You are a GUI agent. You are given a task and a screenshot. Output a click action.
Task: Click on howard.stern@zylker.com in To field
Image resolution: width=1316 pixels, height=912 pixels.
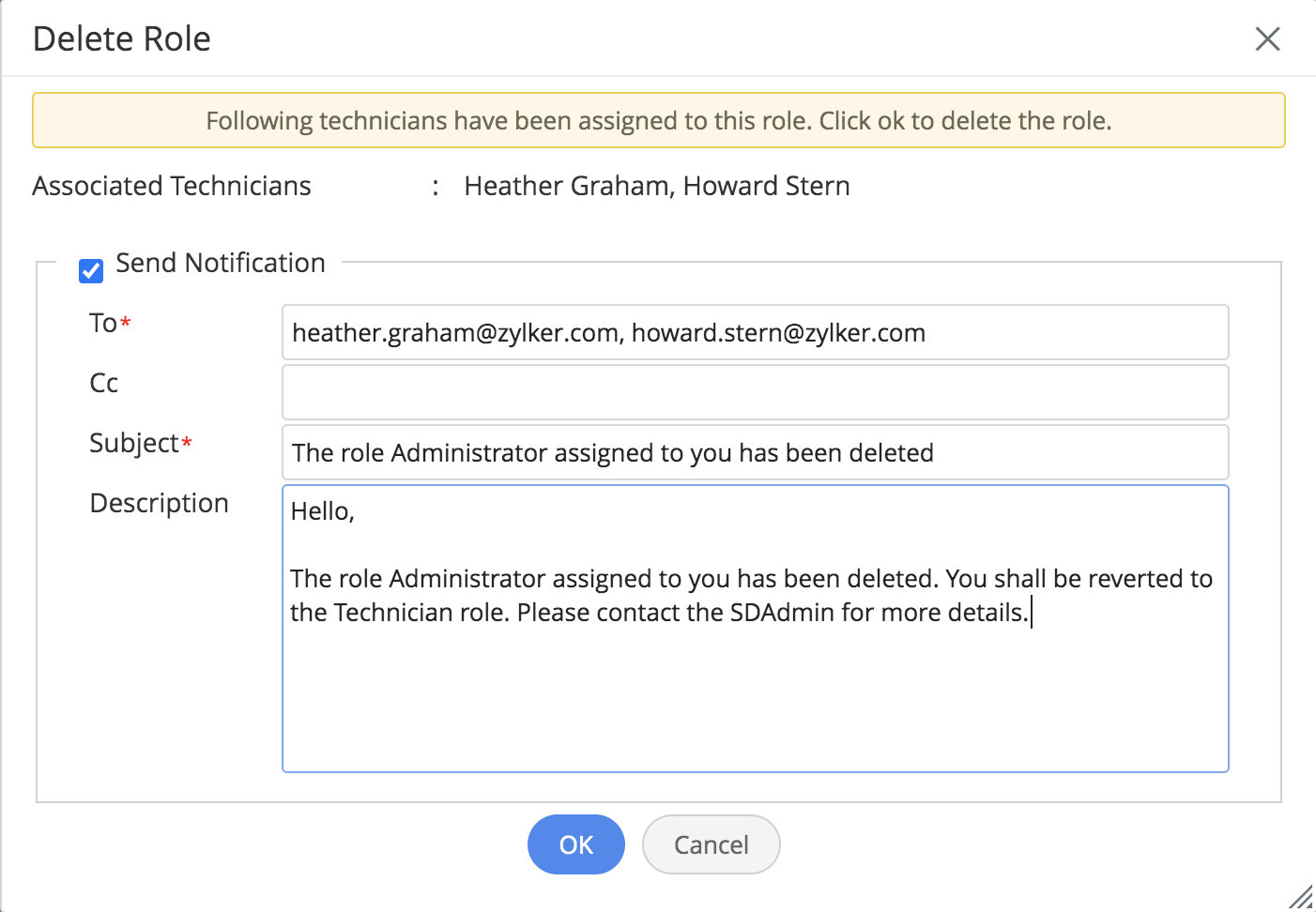778,333
